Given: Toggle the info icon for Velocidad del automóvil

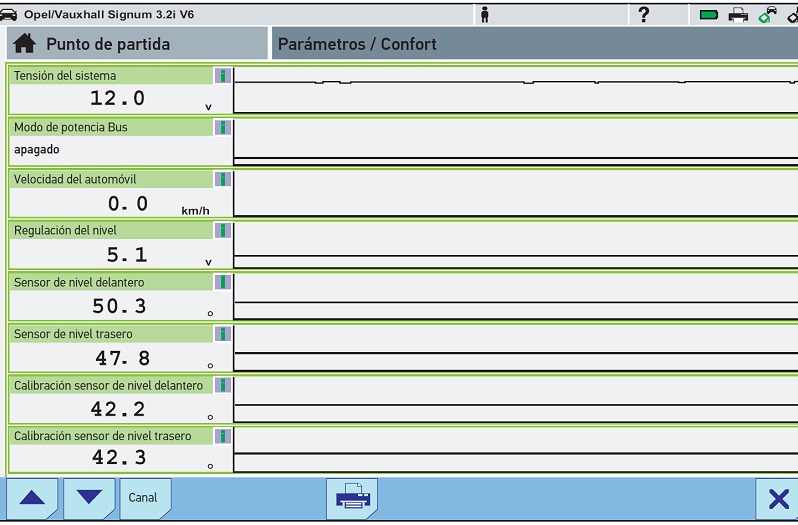Looking at the screenshot, I should pyautogui.click(x=223, y=179).
